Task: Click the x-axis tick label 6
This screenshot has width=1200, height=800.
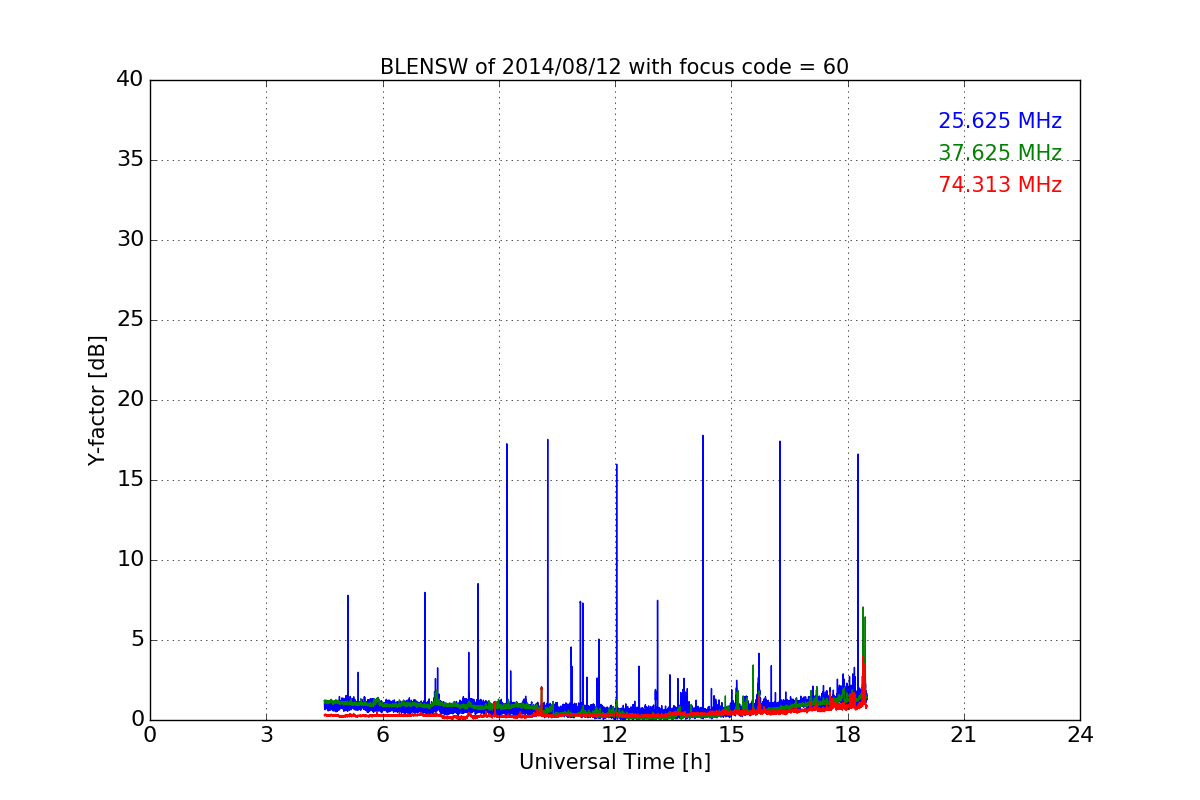Action: (x=382, y=734)
